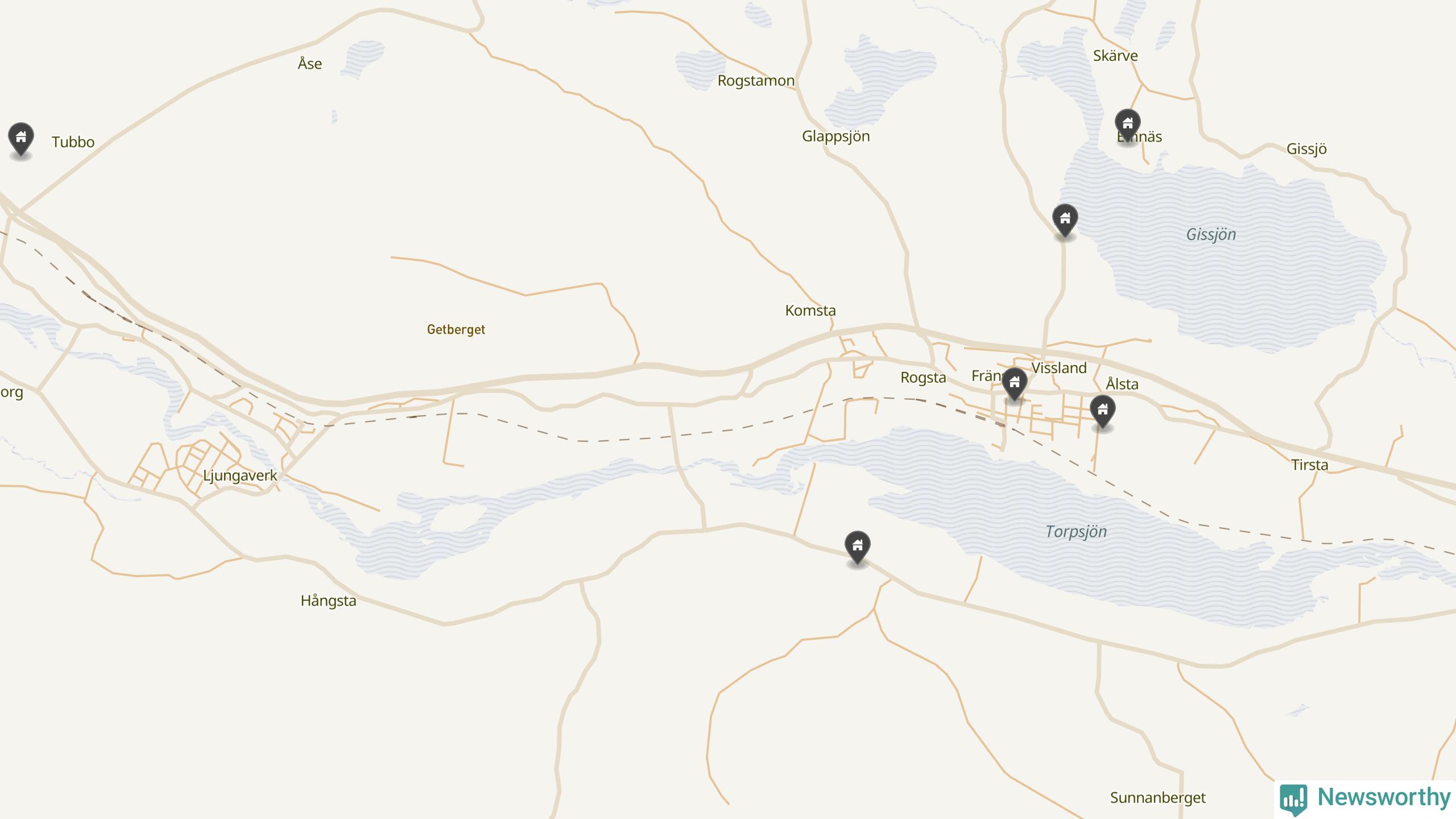This screenshot has width=1456, height=819.
Task: Click the Skärve village label
Action: pyautogui.click(x=1115, y=56)
